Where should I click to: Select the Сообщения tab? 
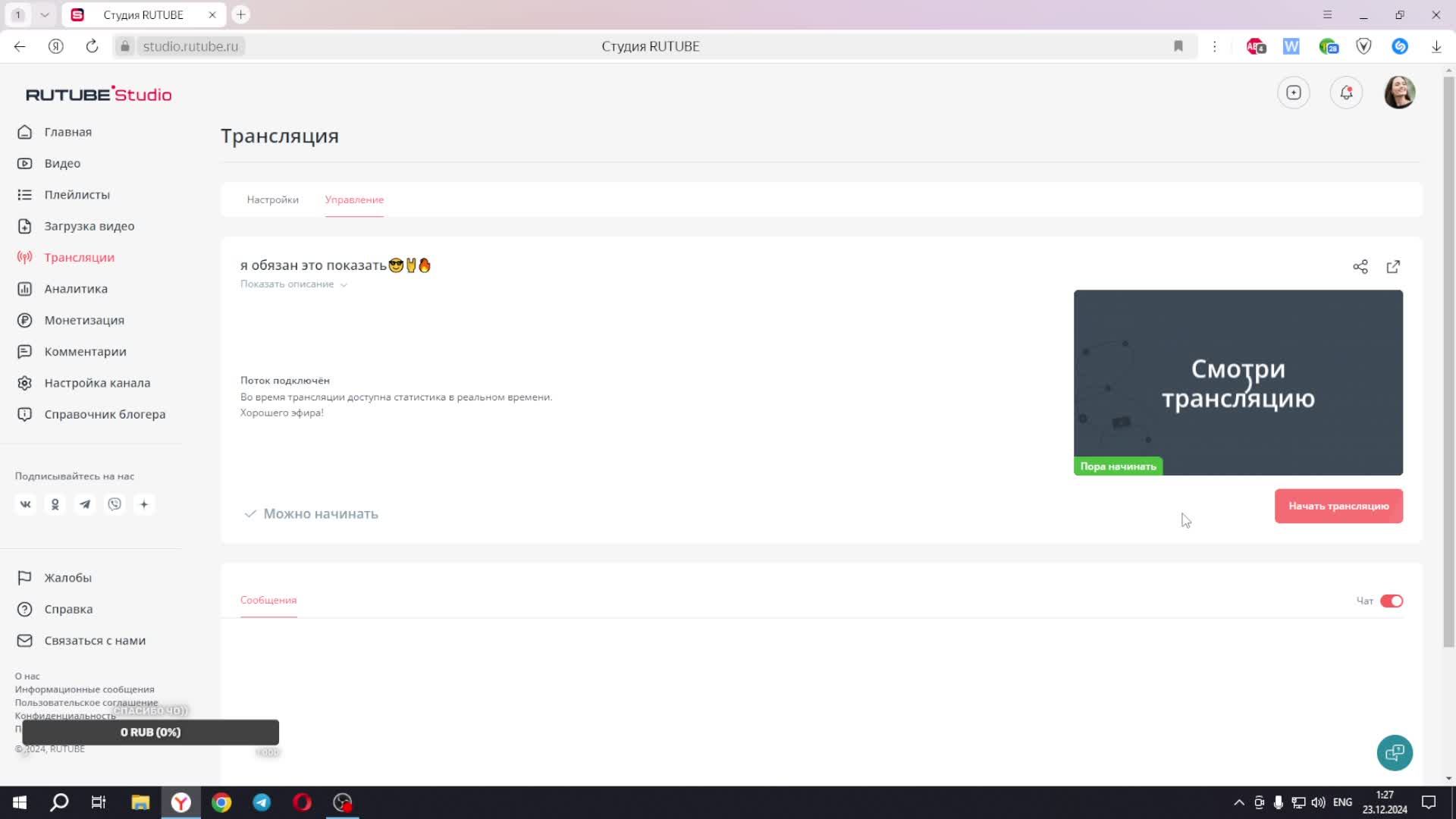(x=268, y=600)
